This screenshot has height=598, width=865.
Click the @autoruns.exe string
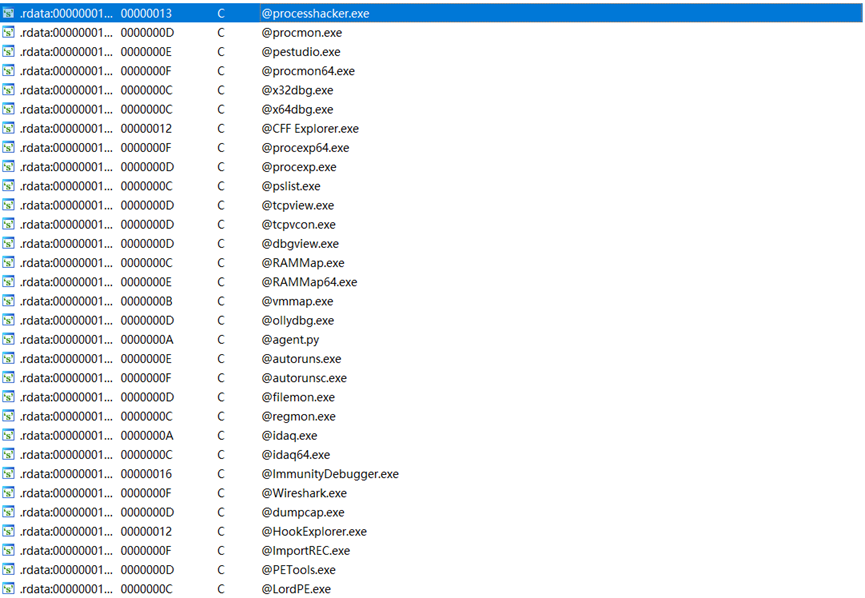301,359
